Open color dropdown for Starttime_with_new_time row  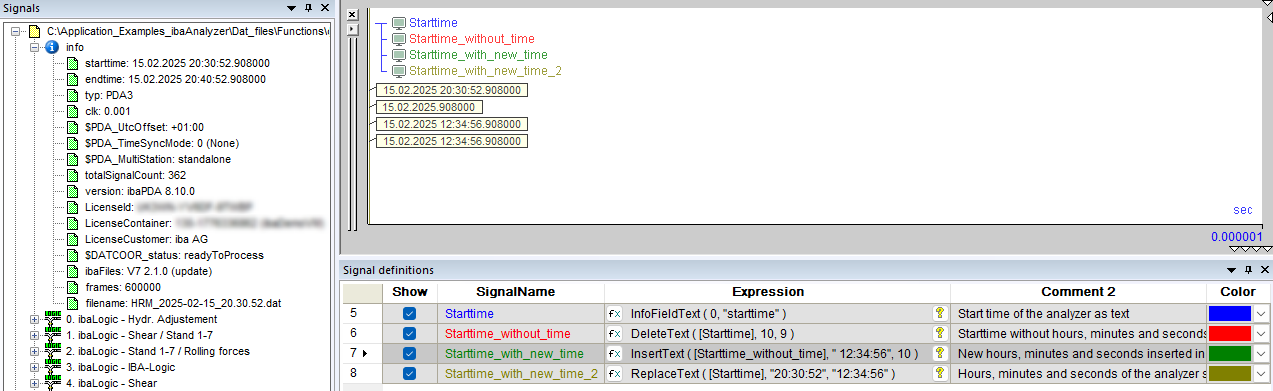pos(1261,353)
